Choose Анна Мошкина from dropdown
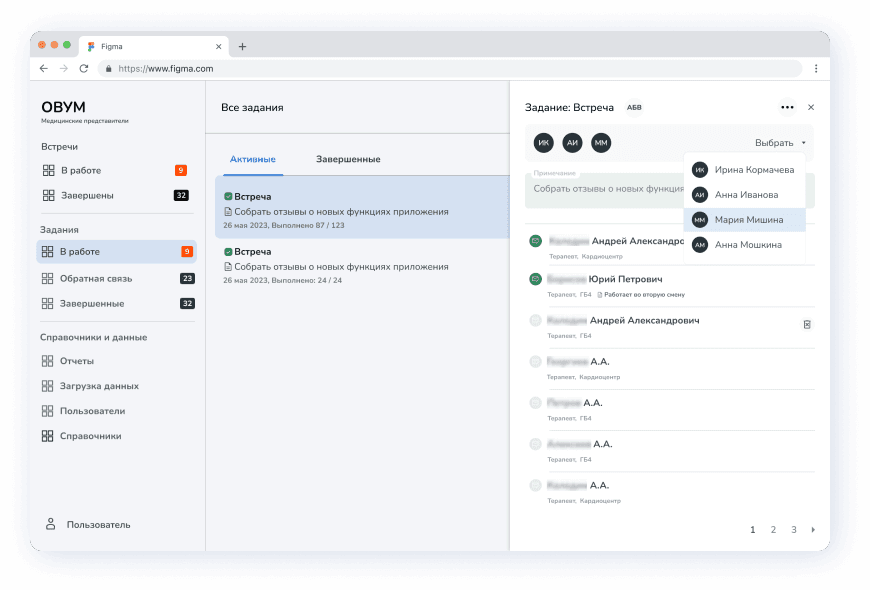870x590 pixels. pyautogui.click(x=745, y=245)
